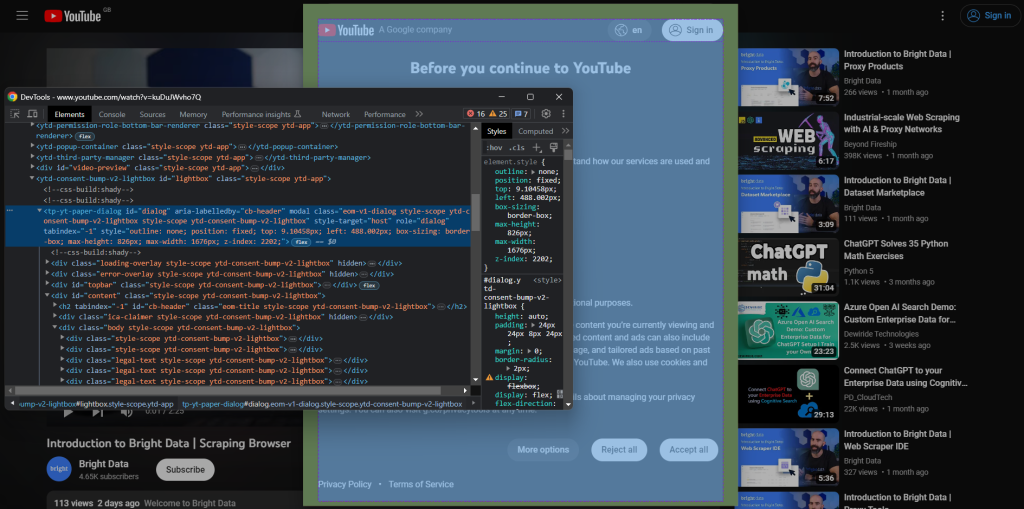The height and width of the screenshot is (509, 1024).
Task: Click the breadcrumb left scroll arrow in DevTools
Action: 12,404
